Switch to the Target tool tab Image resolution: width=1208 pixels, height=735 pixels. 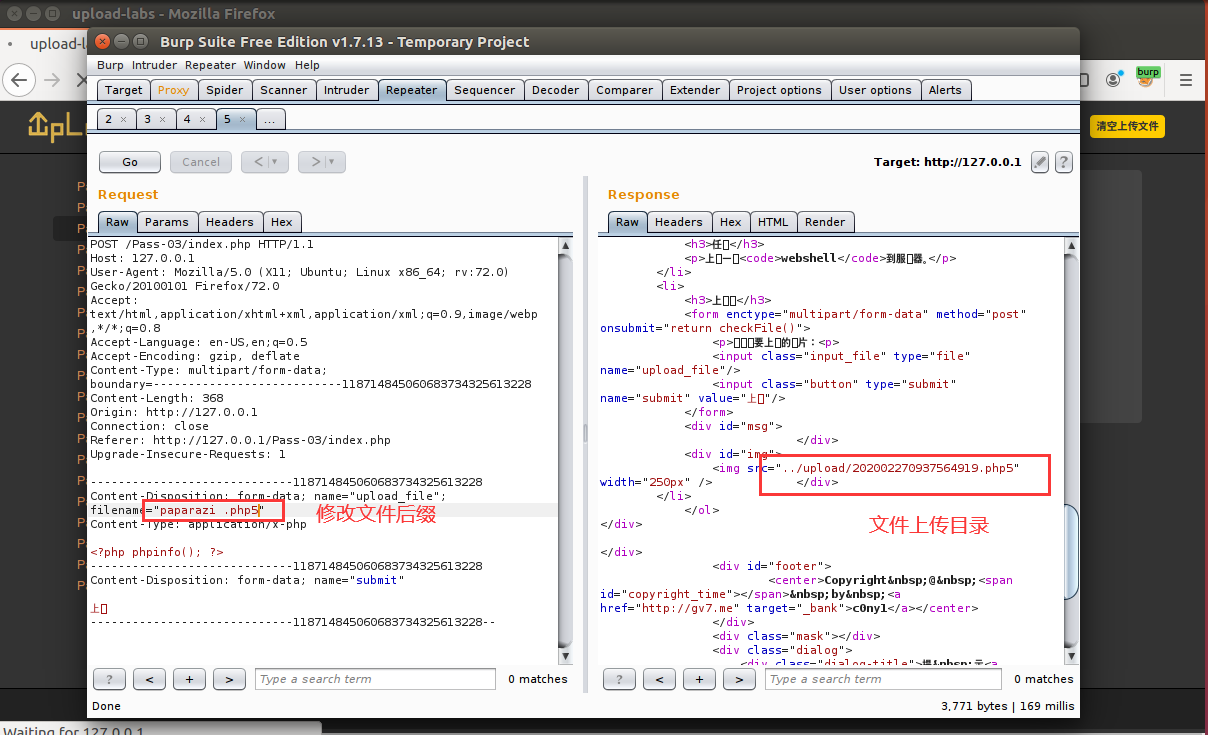(124, 90)
